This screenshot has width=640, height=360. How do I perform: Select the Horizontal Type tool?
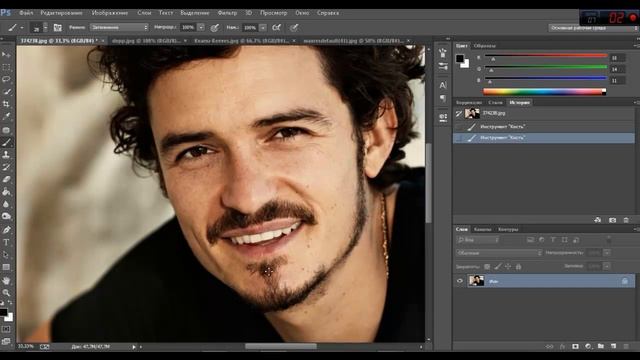6,242
